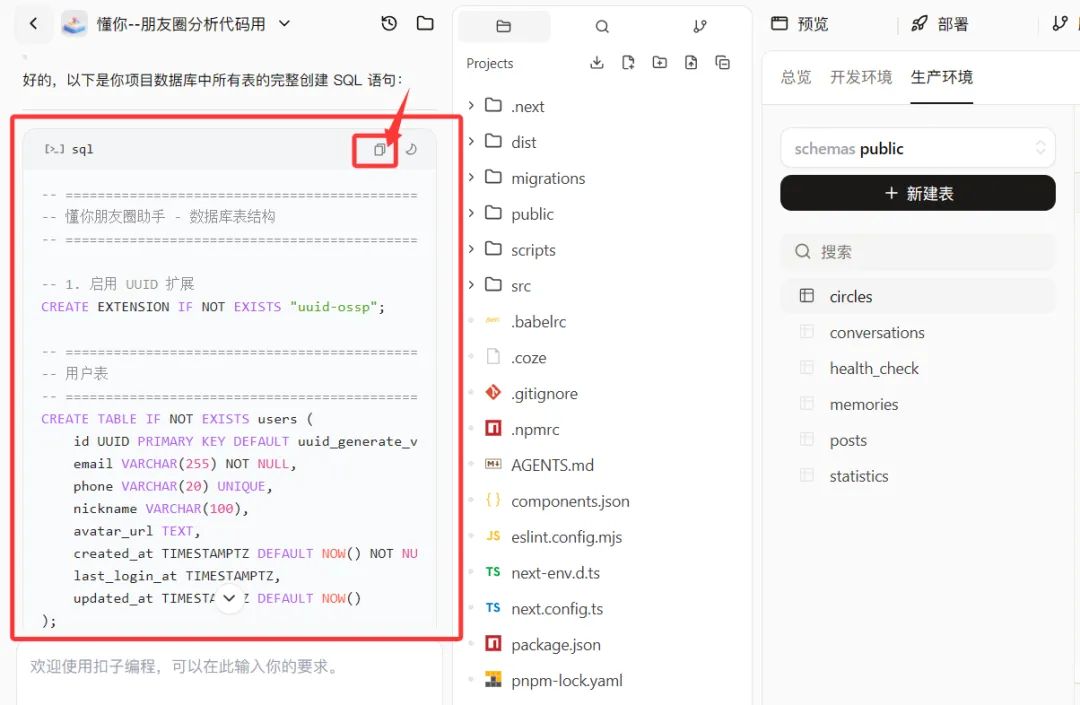This screenshot has height=705, width=1080.
Task: Create a new folder icon
Action: click(x=660, y=63)
